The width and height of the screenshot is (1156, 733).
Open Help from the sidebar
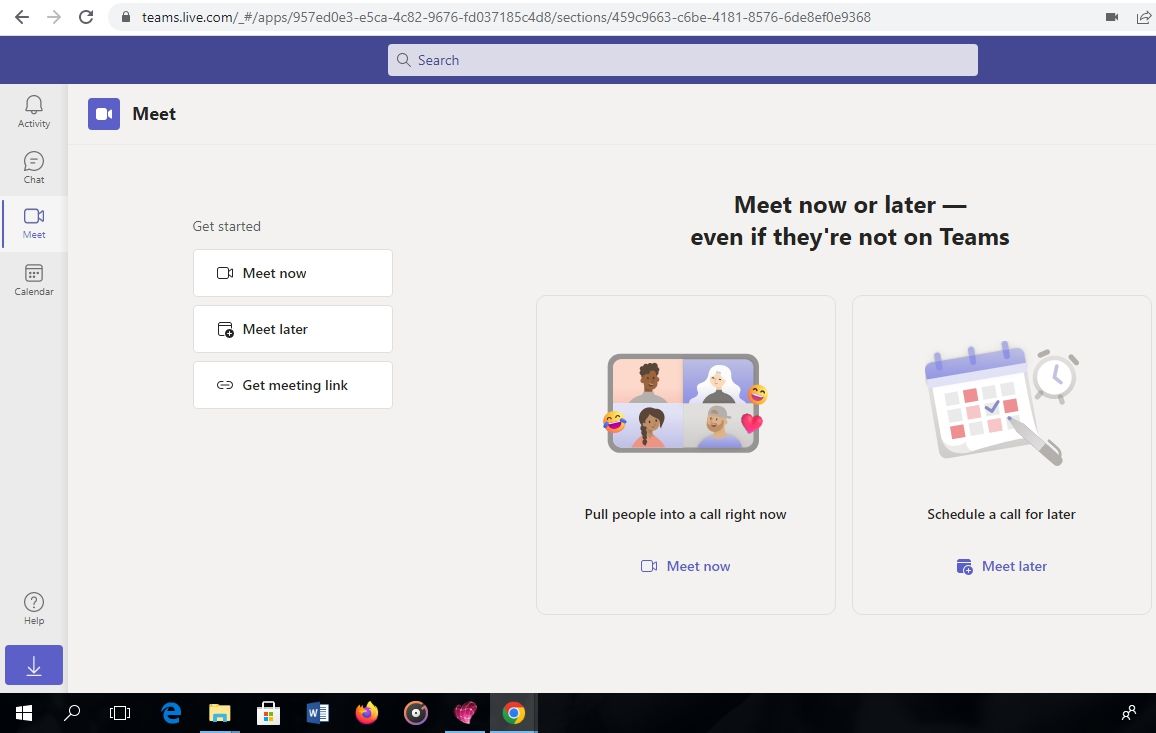click(x=34, y=609)
